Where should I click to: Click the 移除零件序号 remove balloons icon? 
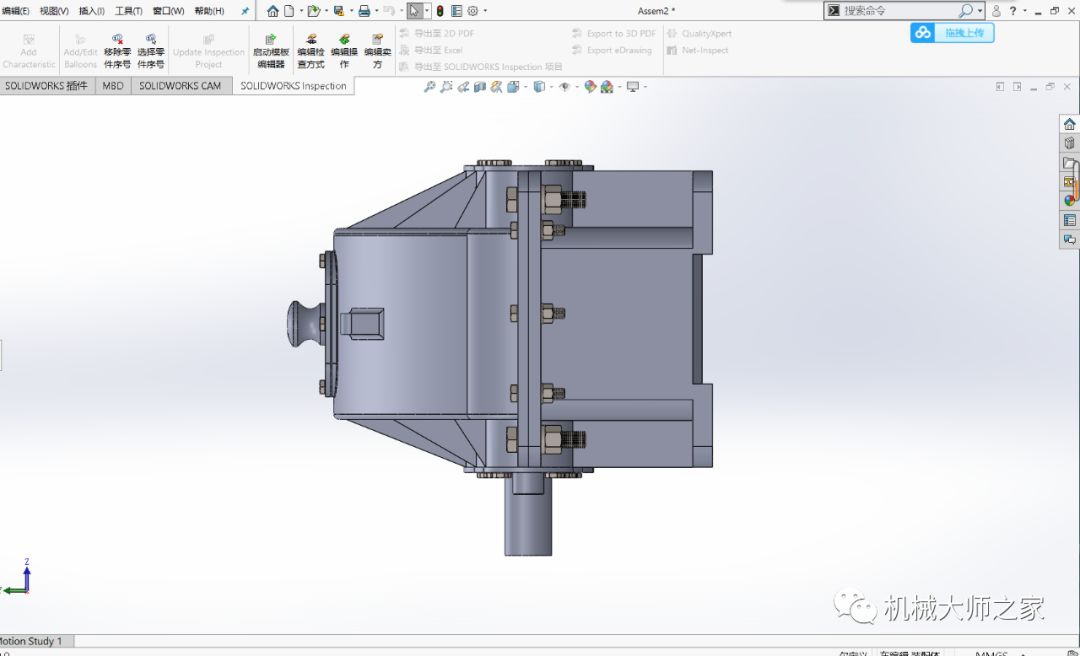coord(117,51)
